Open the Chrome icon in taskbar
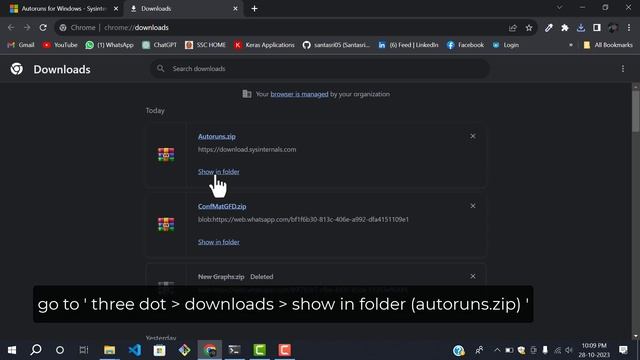Screen dimensions: 640x360 (x=210, y=350)
